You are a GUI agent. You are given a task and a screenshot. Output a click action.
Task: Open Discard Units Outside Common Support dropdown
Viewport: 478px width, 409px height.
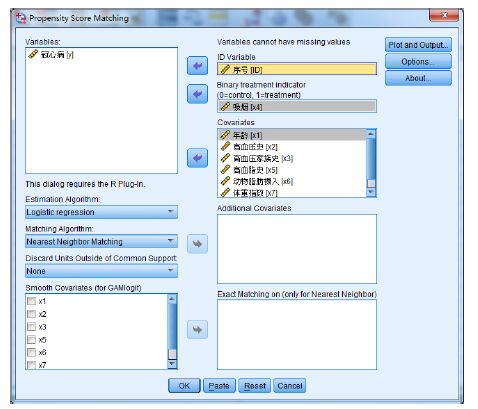101,271
